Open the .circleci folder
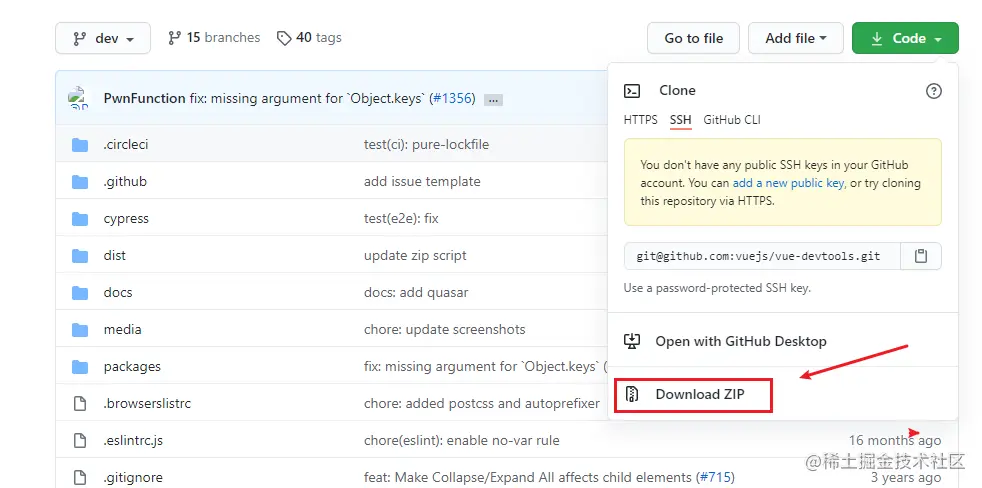 pyautogui.click(x=126, y=145)
